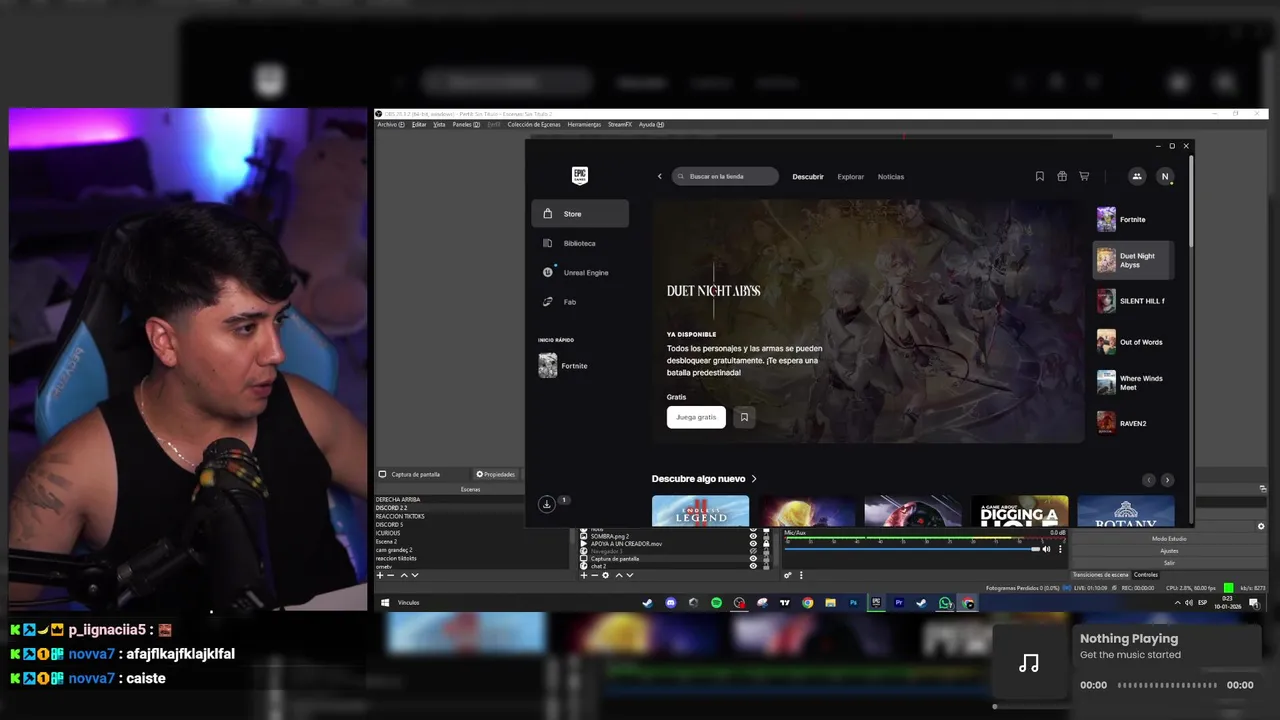Add a new scene in OBS Escenas panel
This screenshot has height=720, width=1280.
click(x=380, y=575)
